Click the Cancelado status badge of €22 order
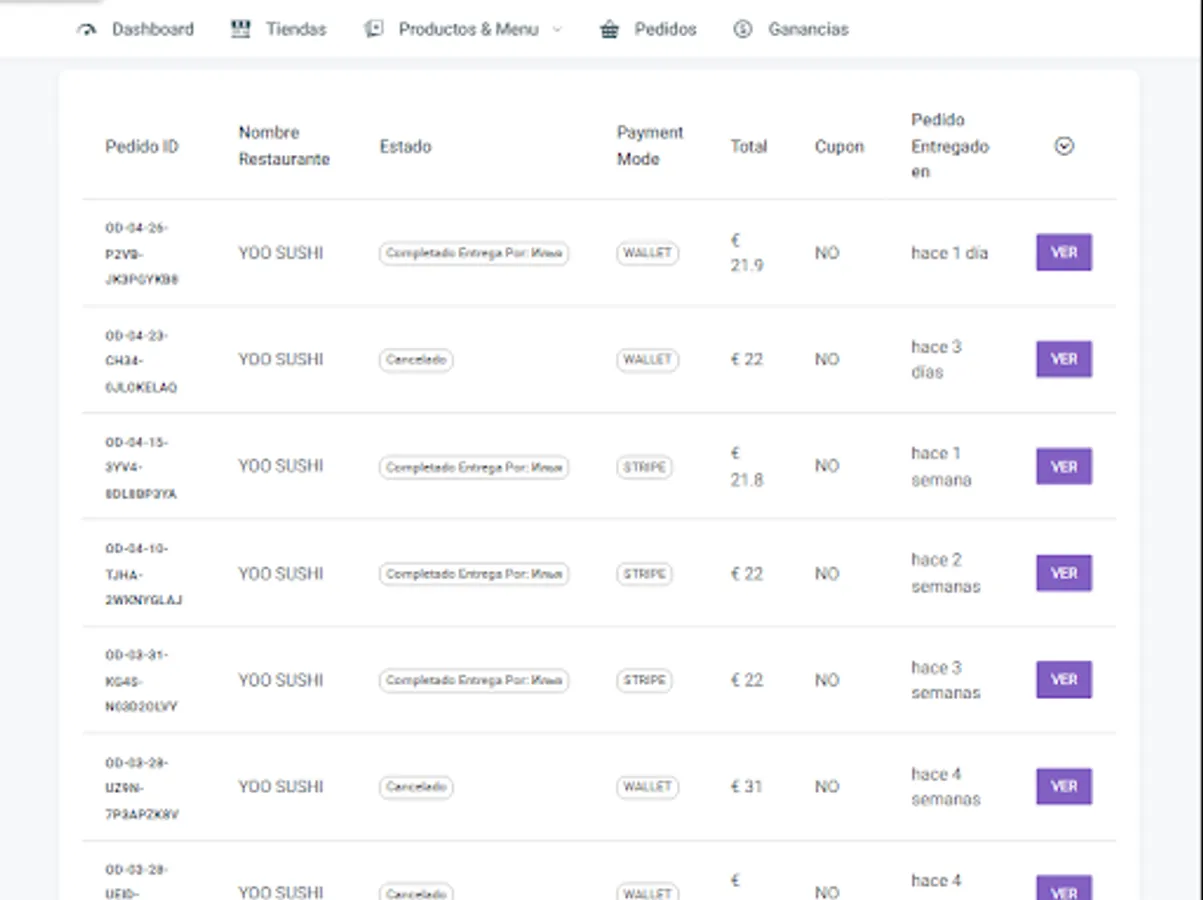Image resolution: width=1203 pixels, height=900 pixels. tap(416, 360)
